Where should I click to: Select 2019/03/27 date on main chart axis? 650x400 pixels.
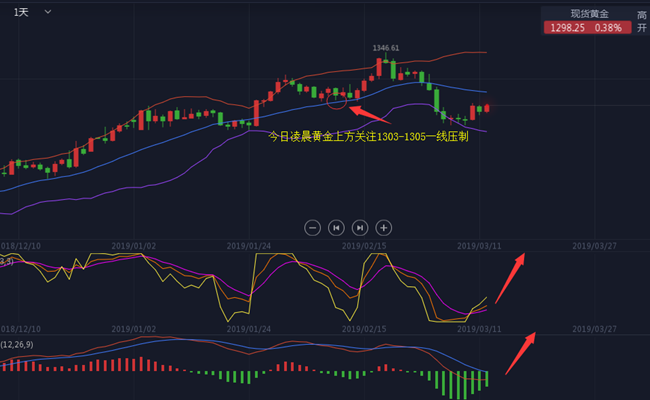(594, 246)
